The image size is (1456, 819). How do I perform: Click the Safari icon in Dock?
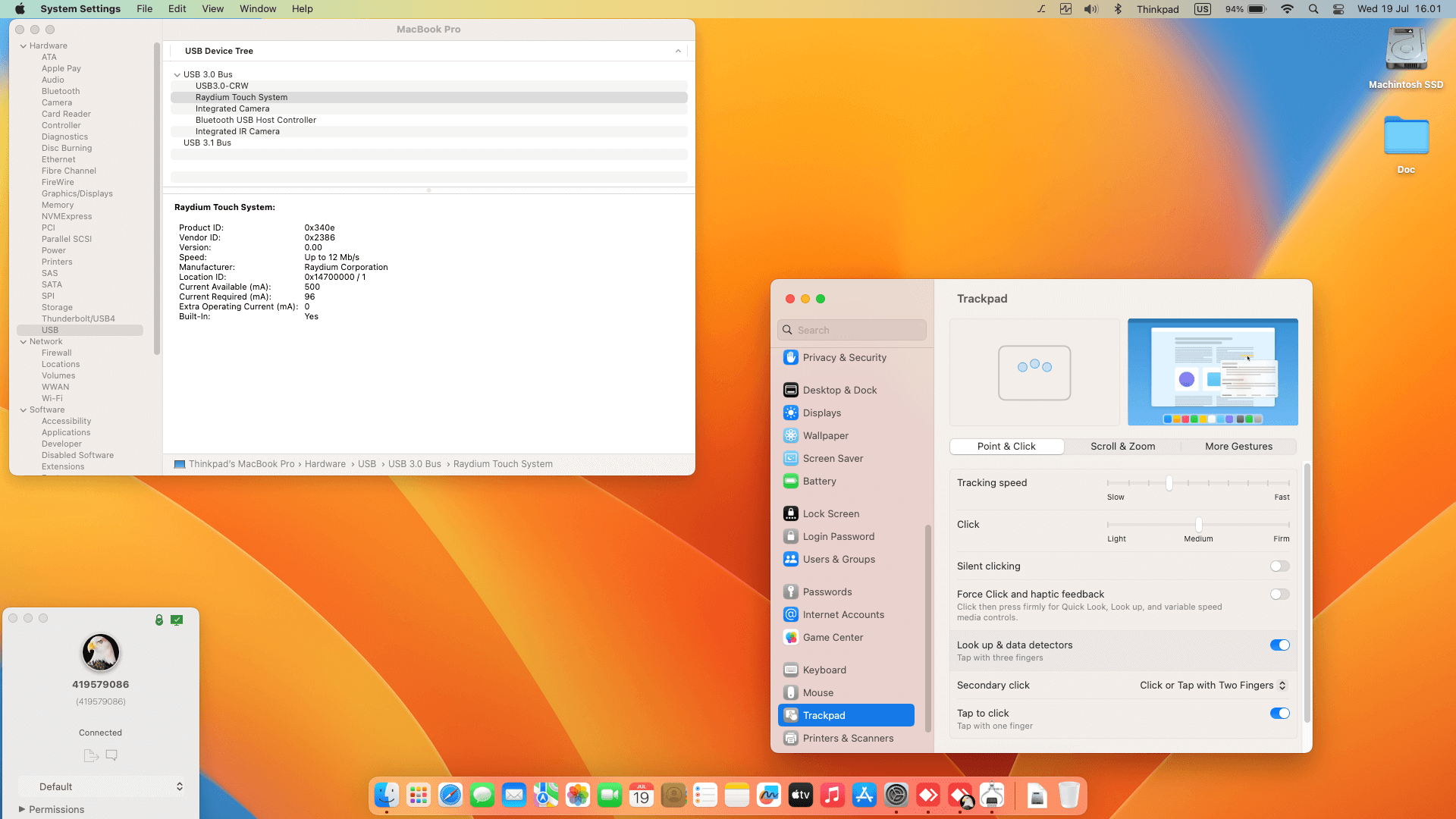click(450, 795)
